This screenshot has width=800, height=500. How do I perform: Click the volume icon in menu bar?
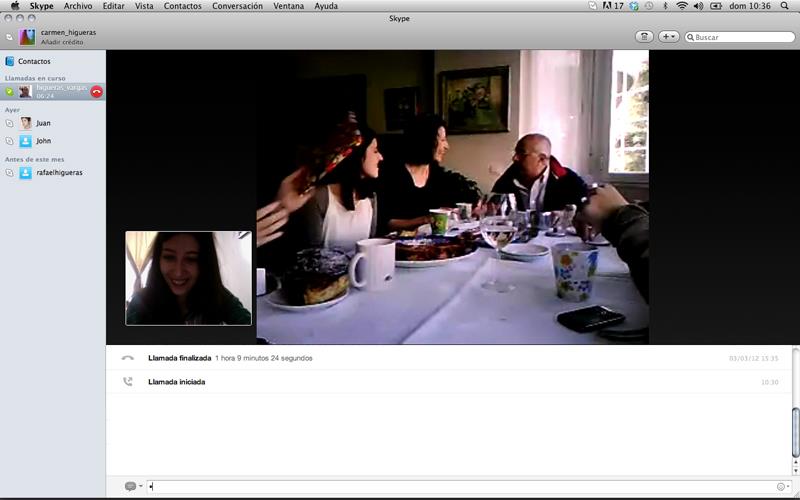click(698, 6)
